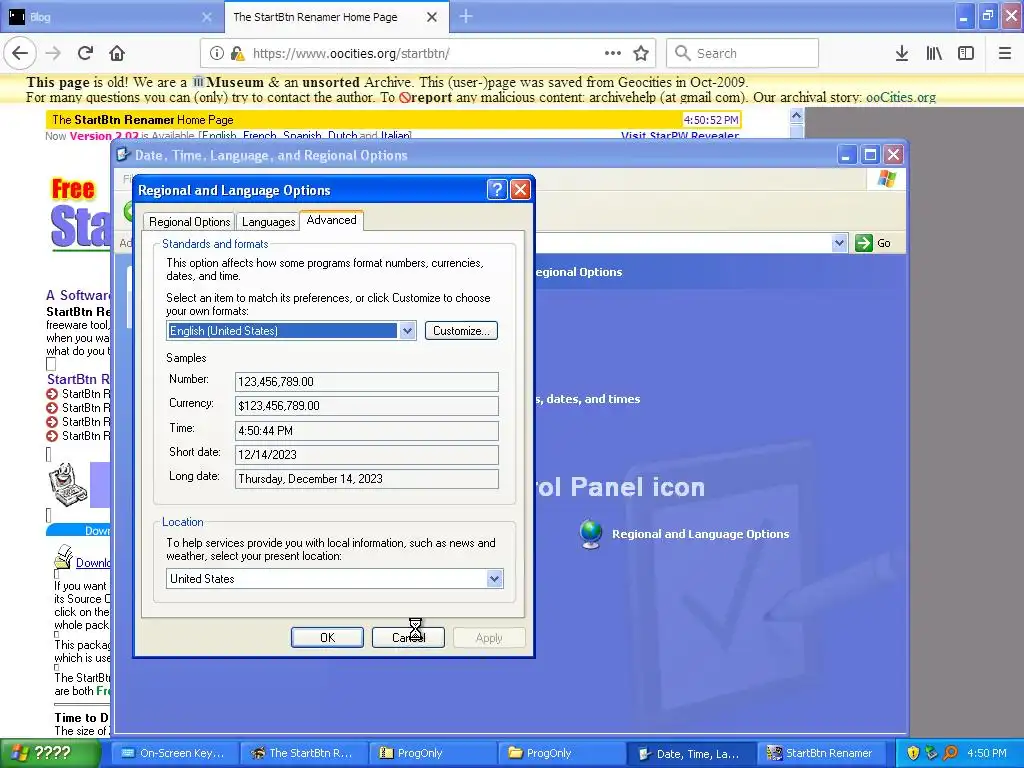Click the Visit StarPW Revealer link
Image resolution: width=1024 pixels, height=768 pixels.
(679, 135)
